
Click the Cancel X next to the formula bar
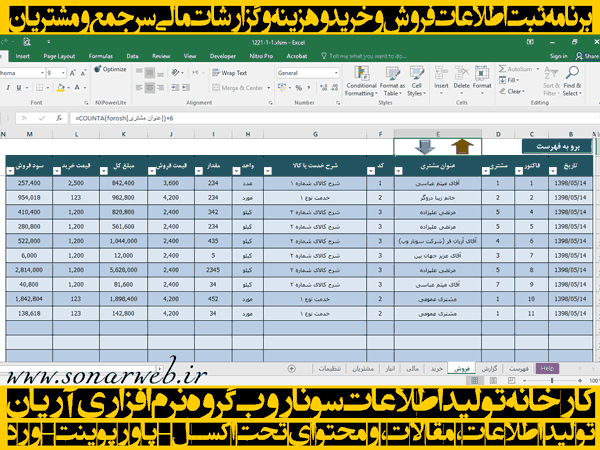24,118
